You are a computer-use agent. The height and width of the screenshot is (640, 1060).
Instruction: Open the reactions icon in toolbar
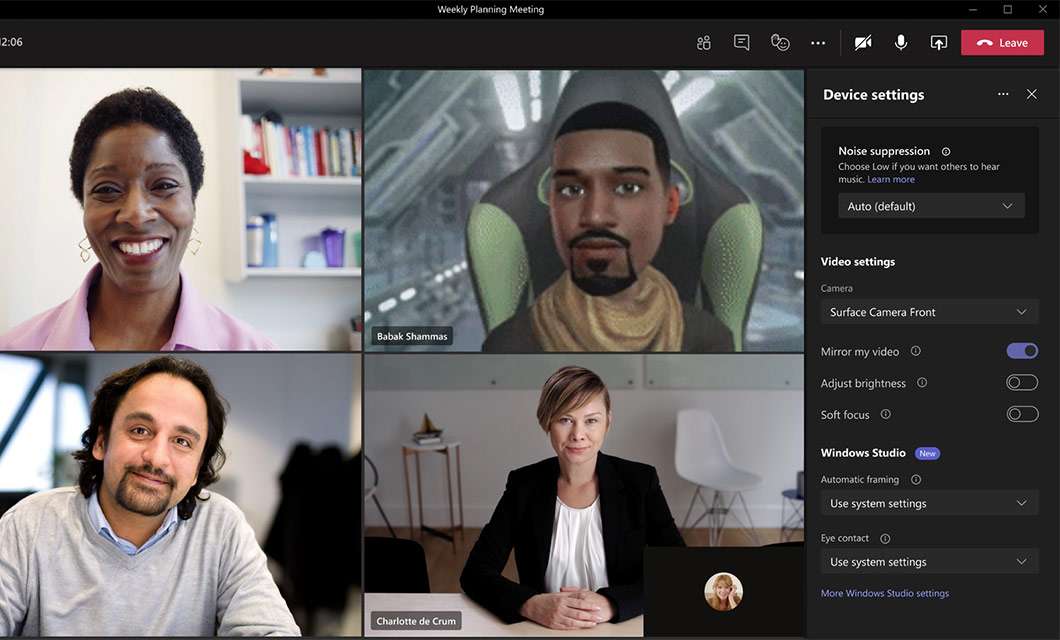[780, 43]
